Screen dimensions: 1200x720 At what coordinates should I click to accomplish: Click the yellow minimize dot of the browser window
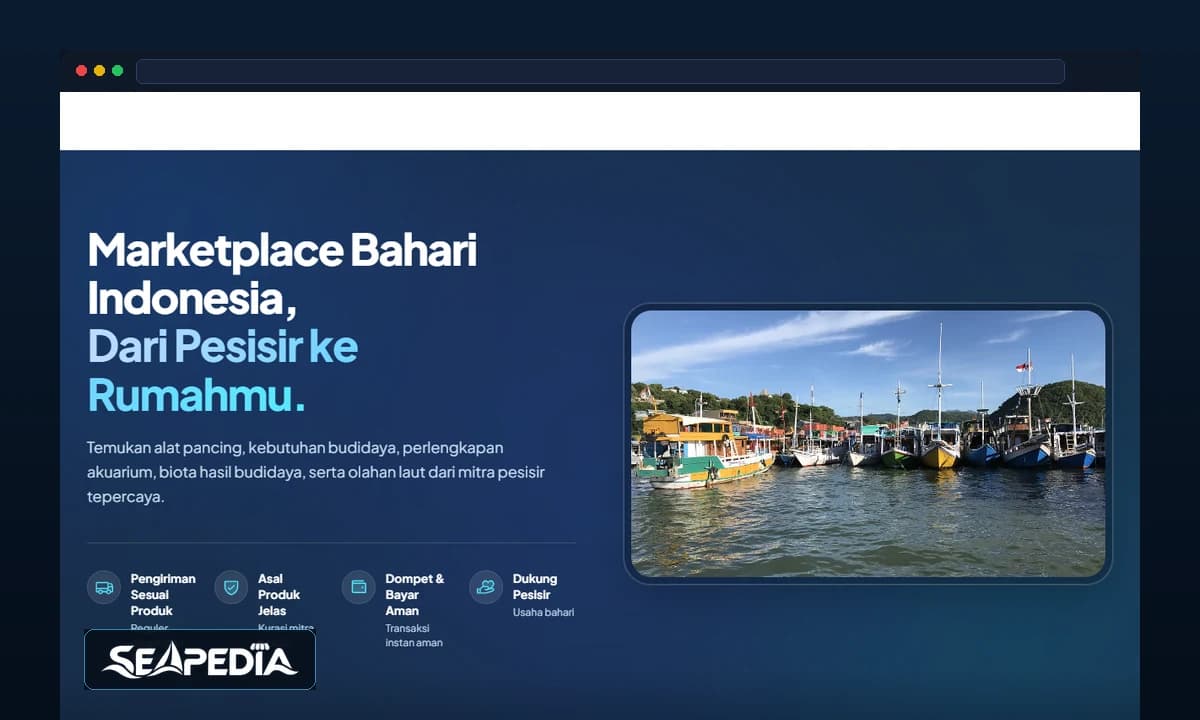pyautogui.click(x=99, y=71)
